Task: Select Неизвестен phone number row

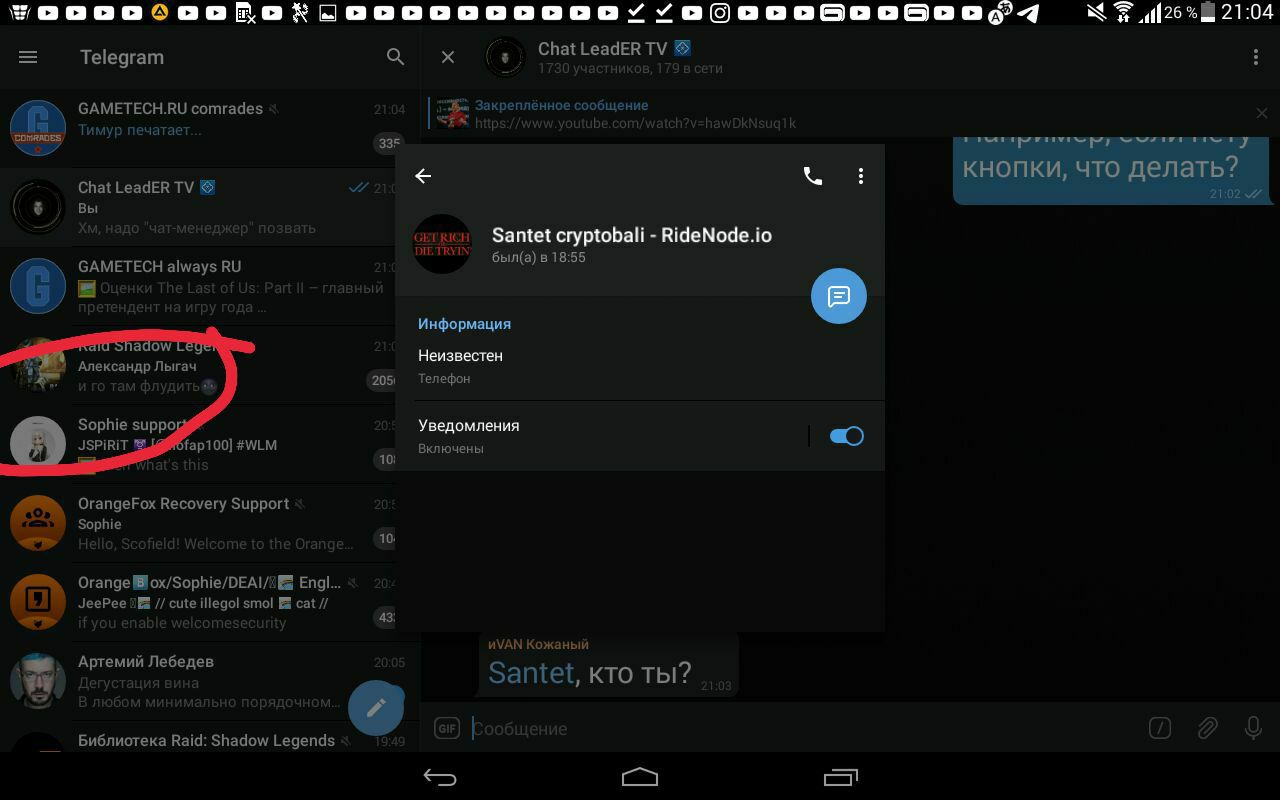Action: (640, 366)
